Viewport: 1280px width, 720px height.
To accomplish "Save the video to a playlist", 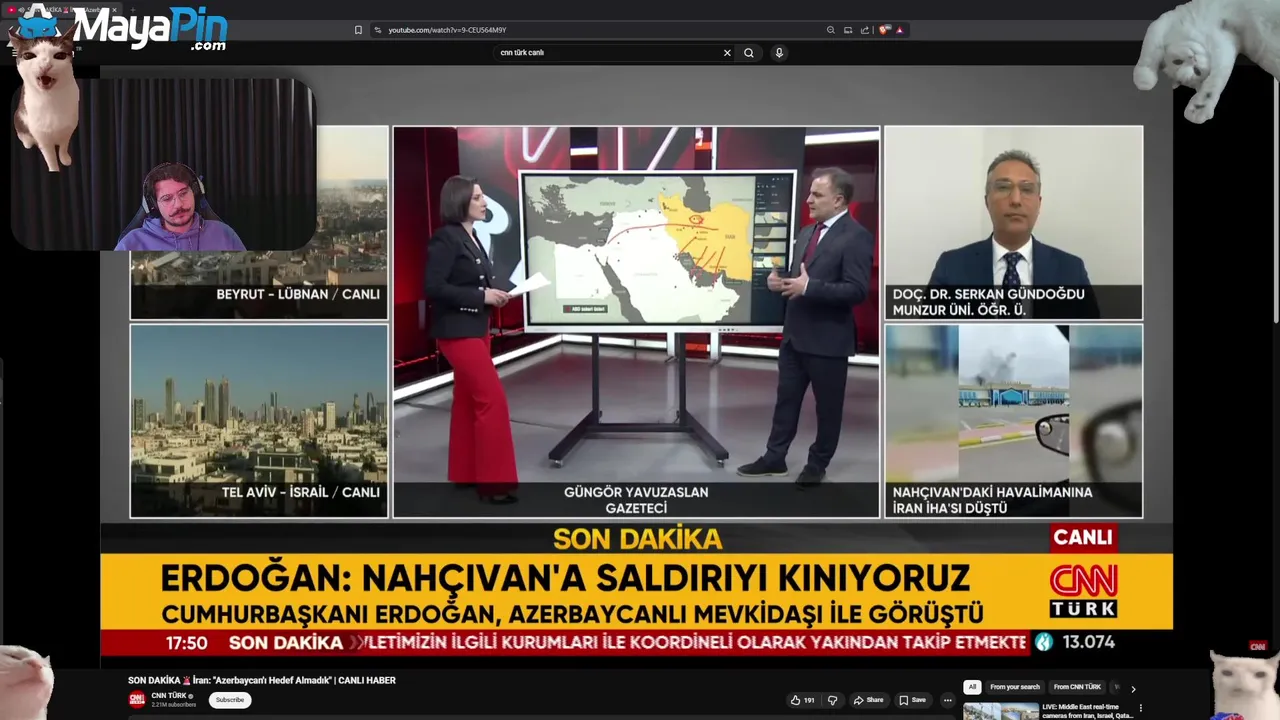I will point(912,700).
